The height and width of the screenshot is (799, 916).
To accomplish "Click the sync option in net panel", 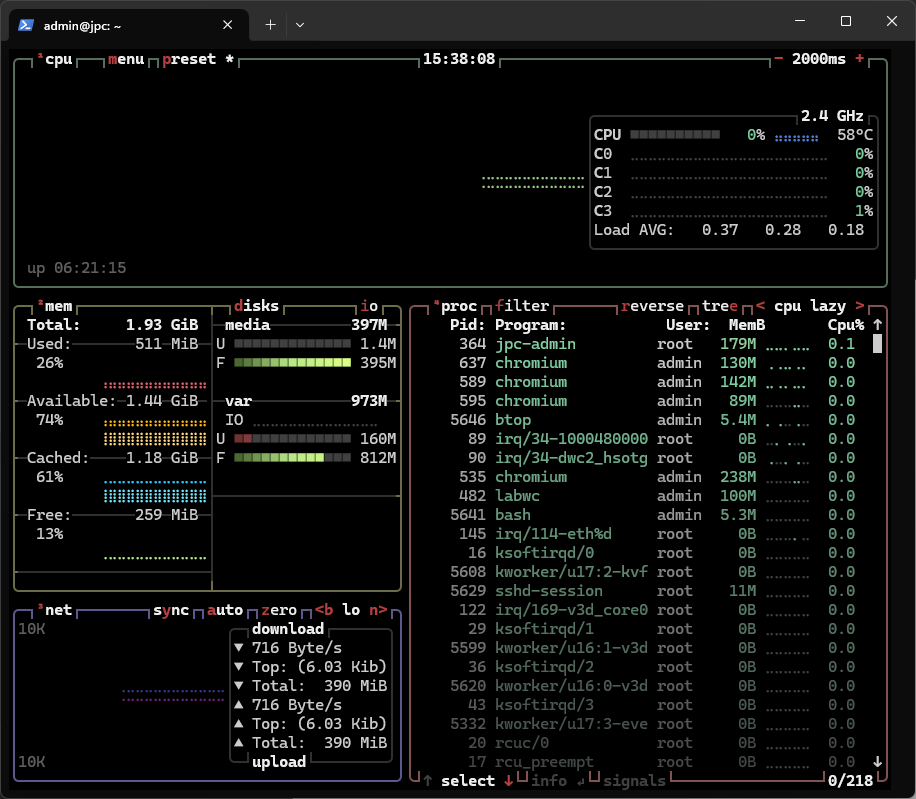I will [x=170, y=610].
